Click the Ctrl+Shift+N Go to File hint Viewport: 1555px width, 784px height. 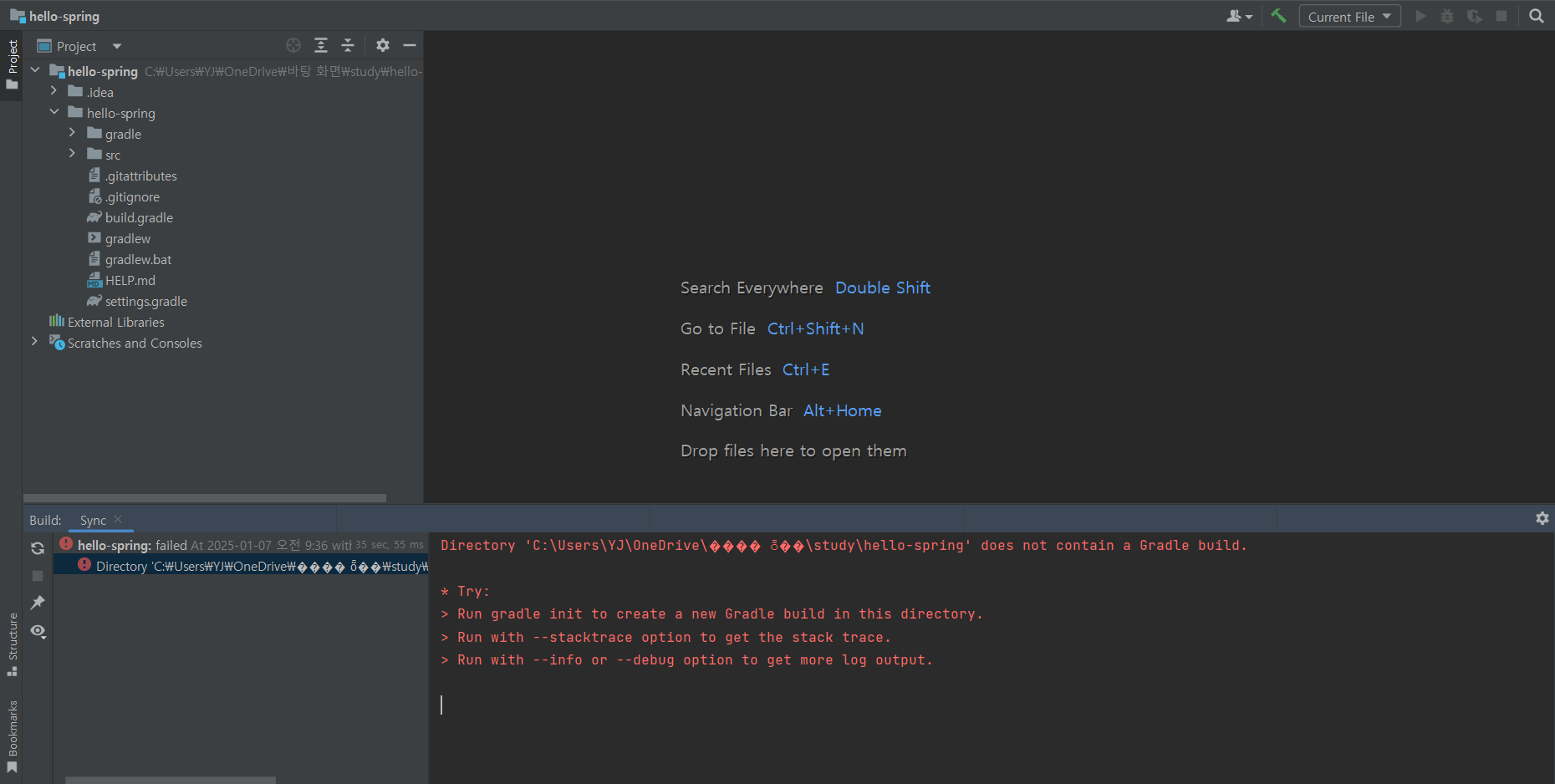click(x=815, y=328)
